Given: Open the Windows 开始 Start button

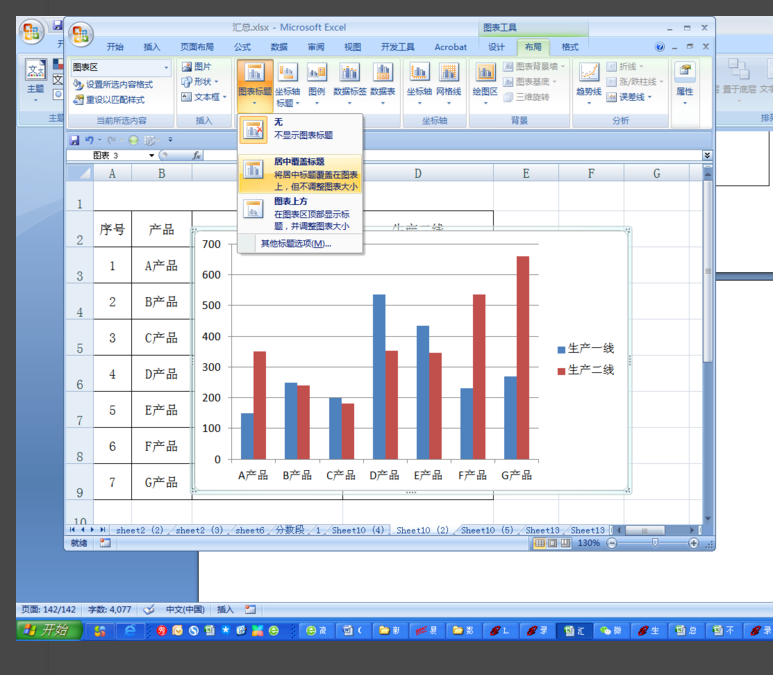Looking at the screenshot, I should click(x=49, y=630).
